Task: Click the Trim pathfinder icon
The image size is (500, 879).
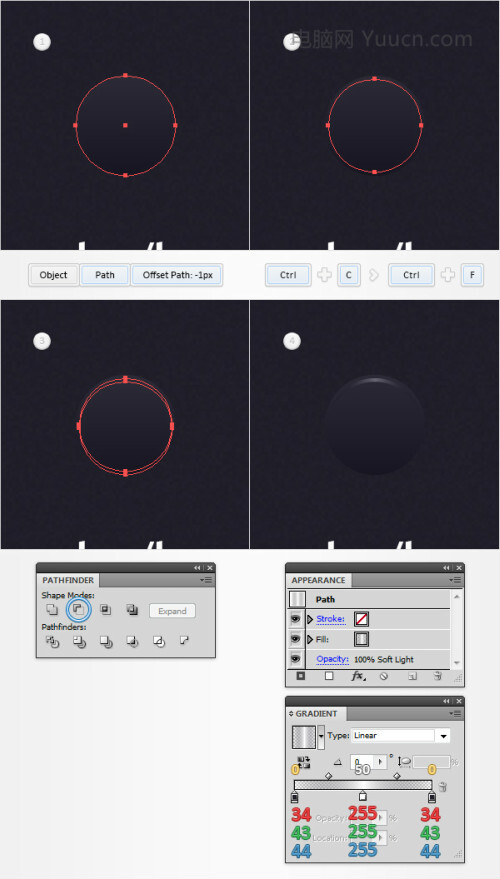Action: pyautogui.click(x=79, y=641)
